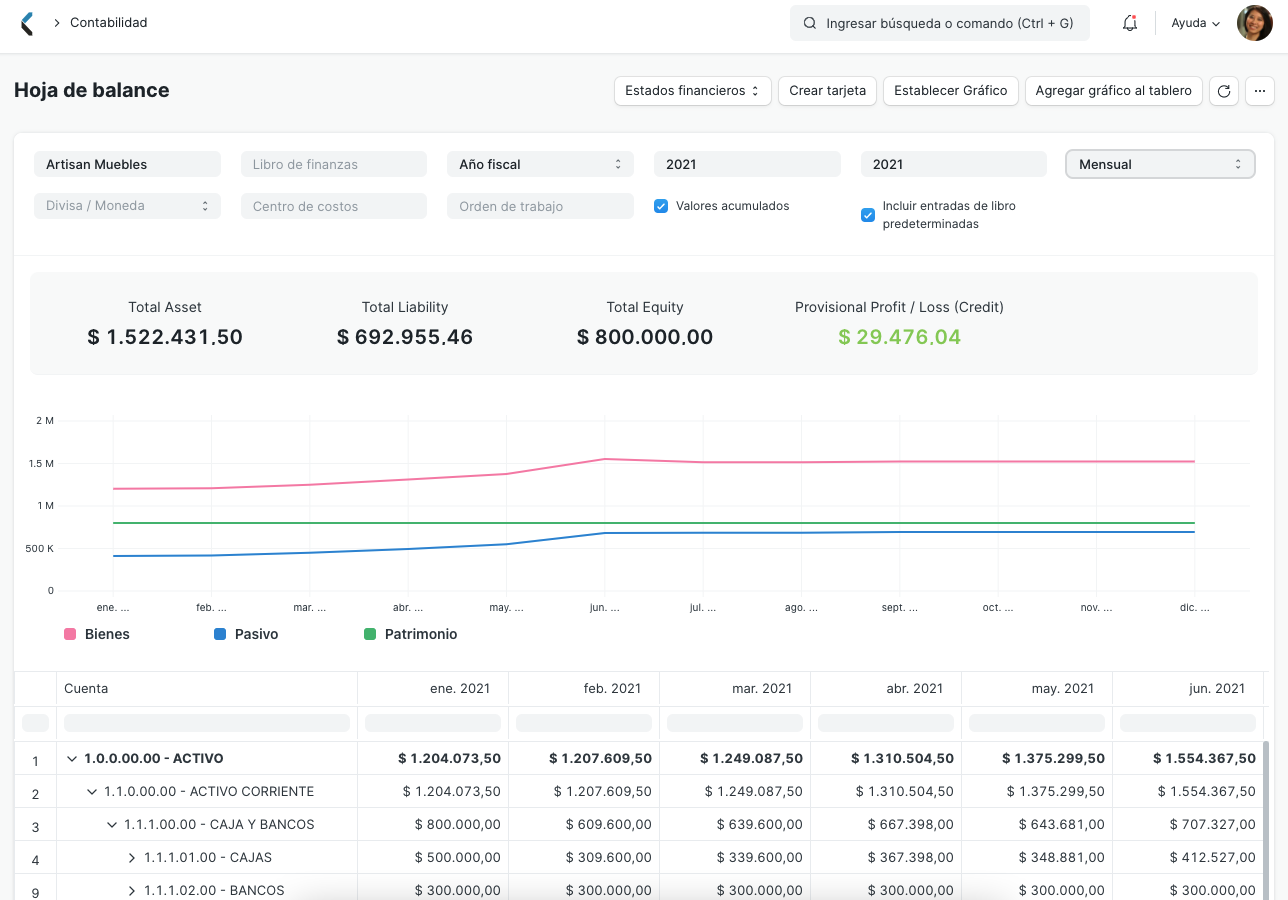1288x900 pixels.
Task: Disable the Valores acumulados checkbox
Action: pyautogui.click(x=661, y=206)
